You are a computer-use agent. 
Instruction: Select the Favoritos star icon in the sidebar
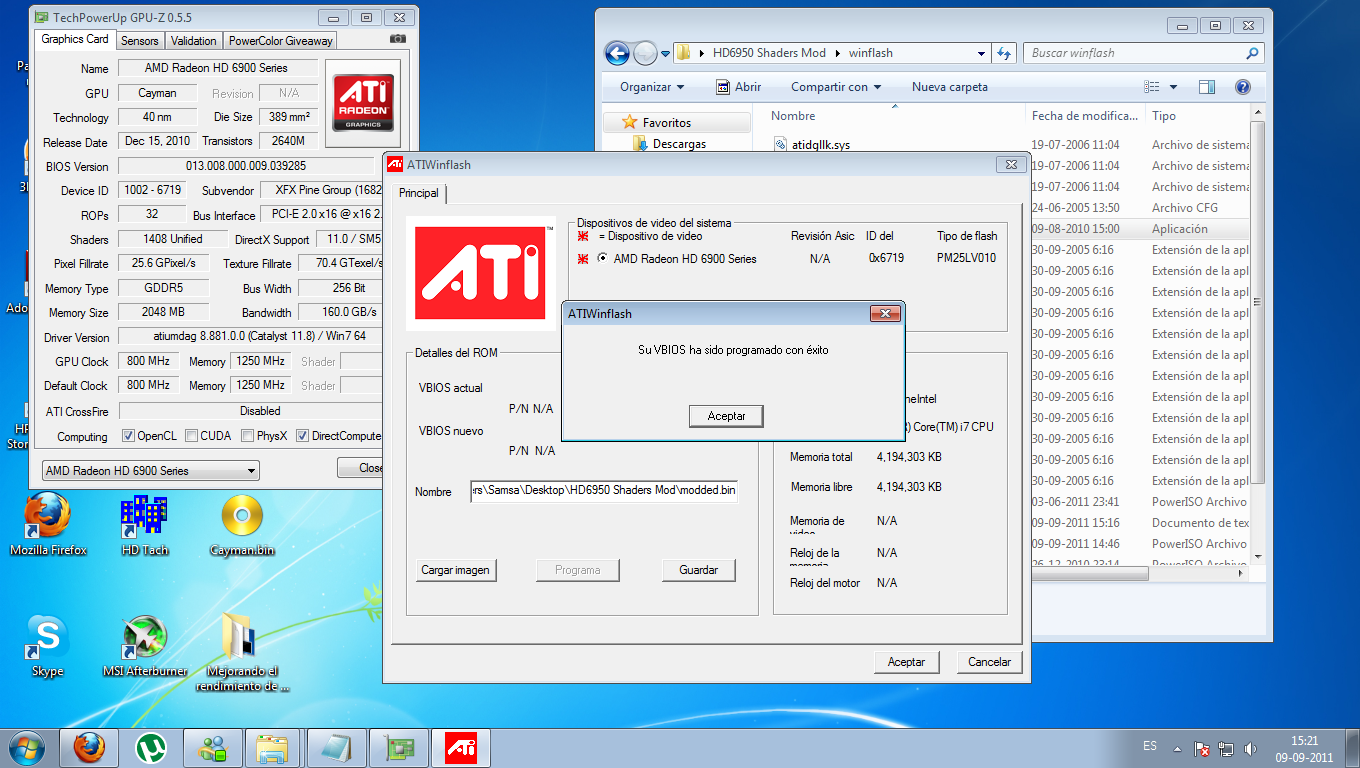pos(629,122)
